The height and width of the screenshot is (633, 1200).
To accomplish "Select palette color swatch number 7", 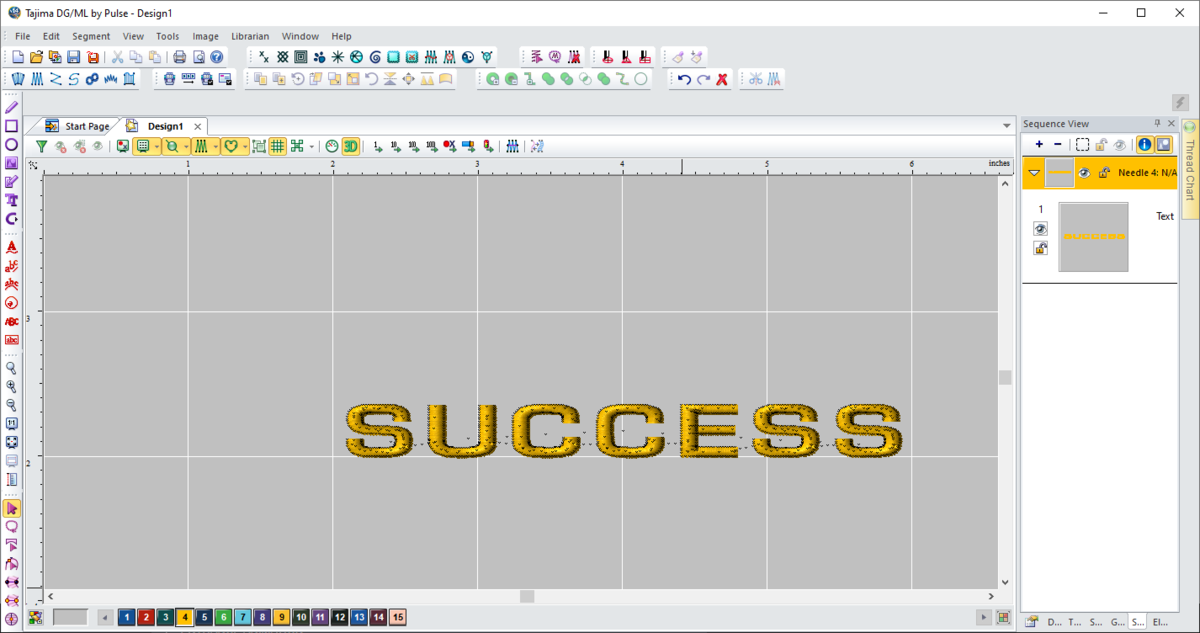I will (242, 617).
